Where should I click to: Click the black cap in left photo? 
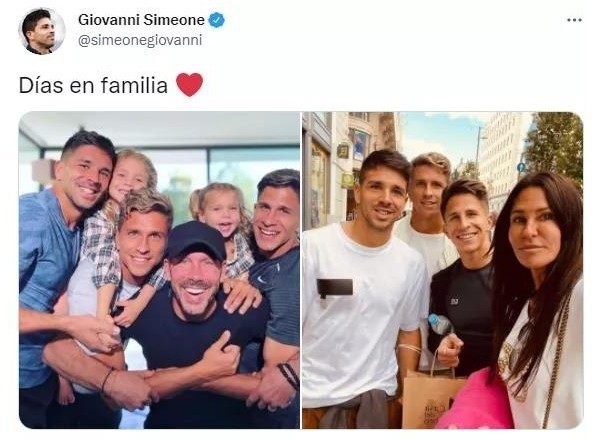196,241
